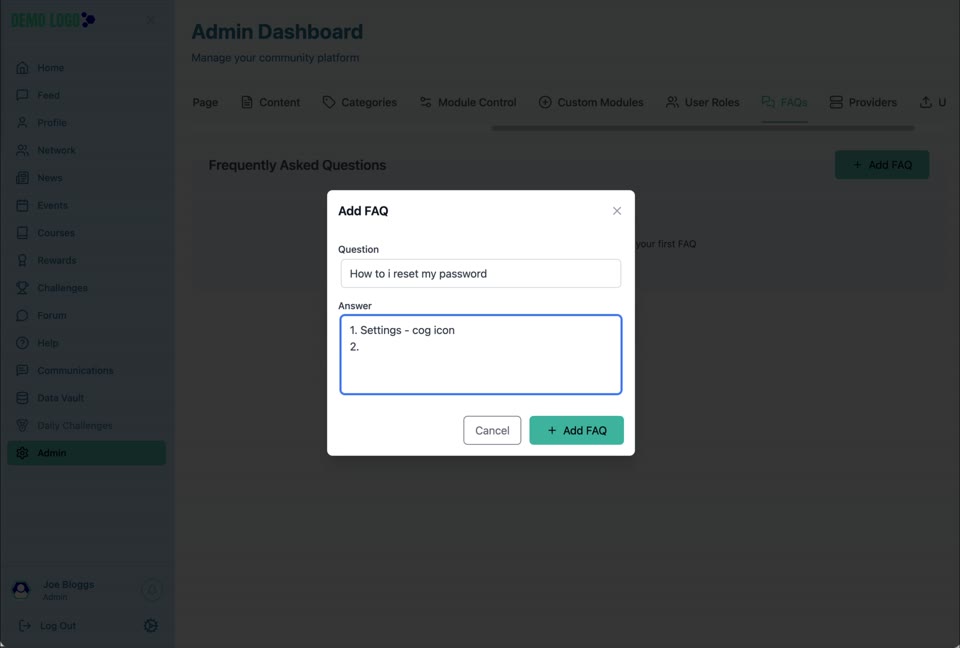This screenshot has height=648, width=960.
Task: Click the Admin gear icon in sidebar
Action: (x=22, y=453)
